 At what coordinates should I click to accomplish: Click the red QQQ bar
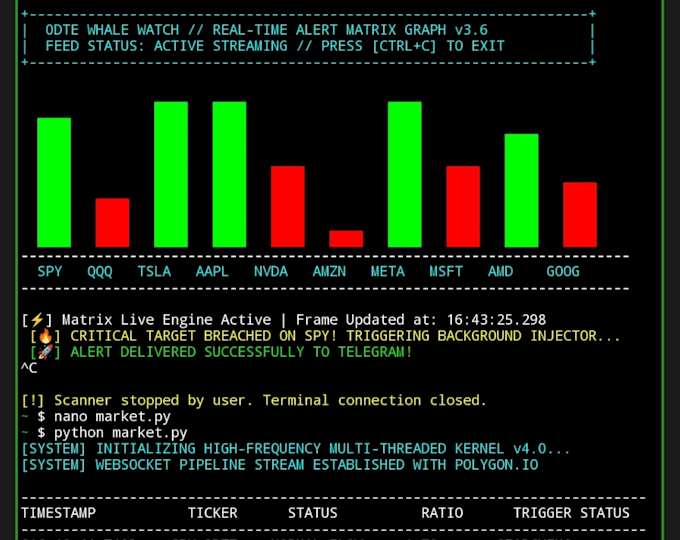(112, 223)
